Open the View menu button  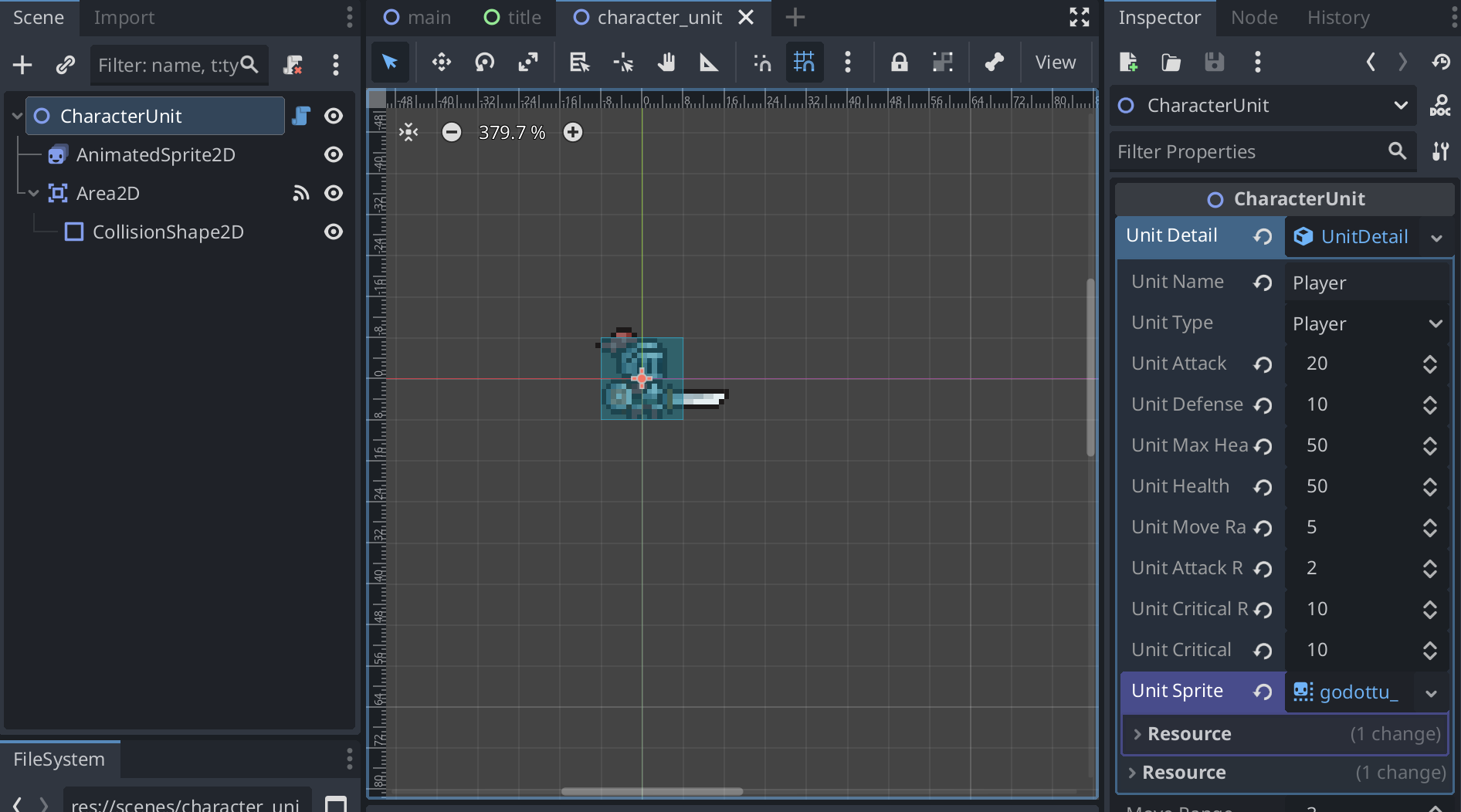[x=1055, y=63]
